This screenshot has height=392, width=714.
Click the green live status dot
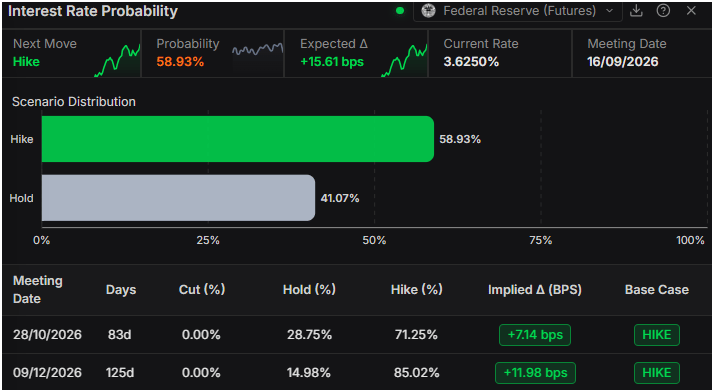point(400,11)
